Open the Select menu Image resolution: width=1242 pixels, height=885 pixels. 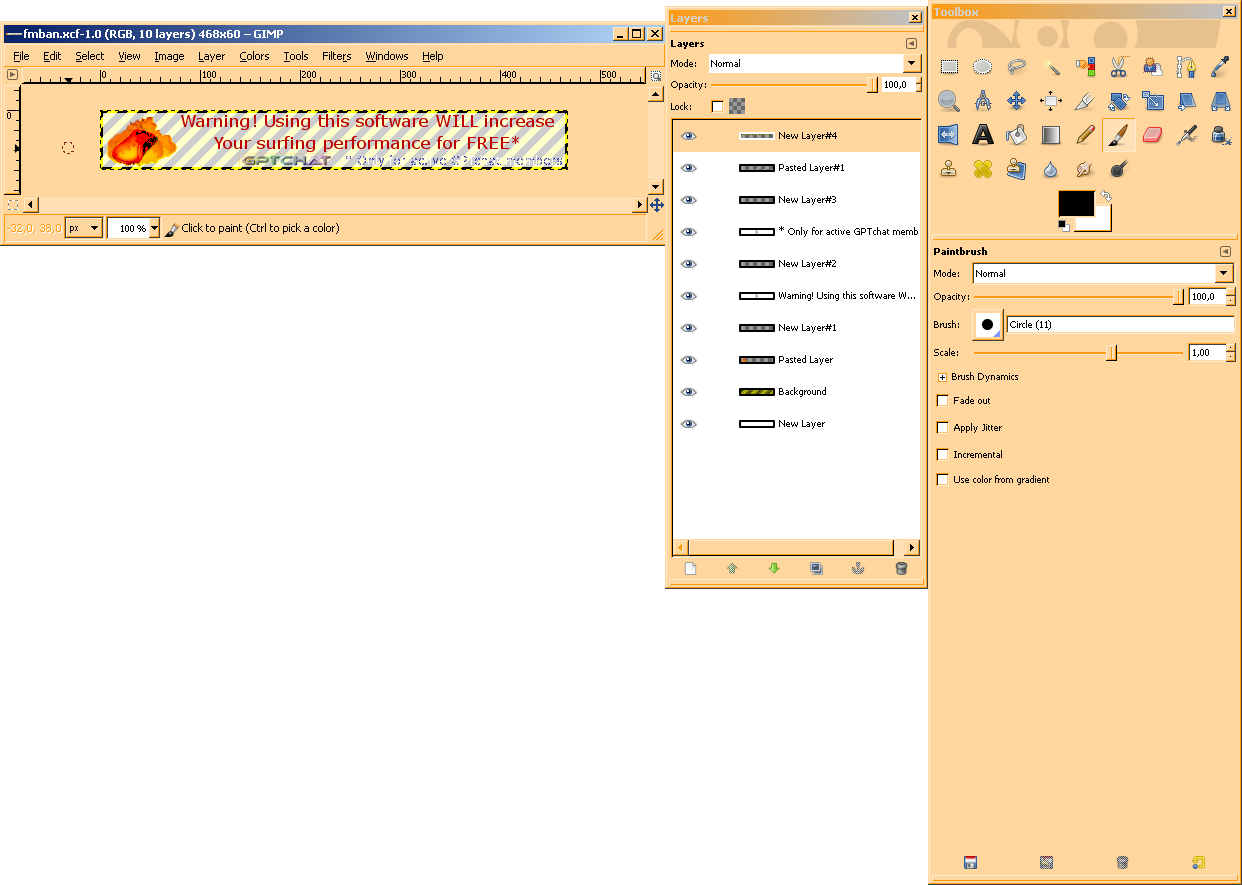tap(89, 56)
